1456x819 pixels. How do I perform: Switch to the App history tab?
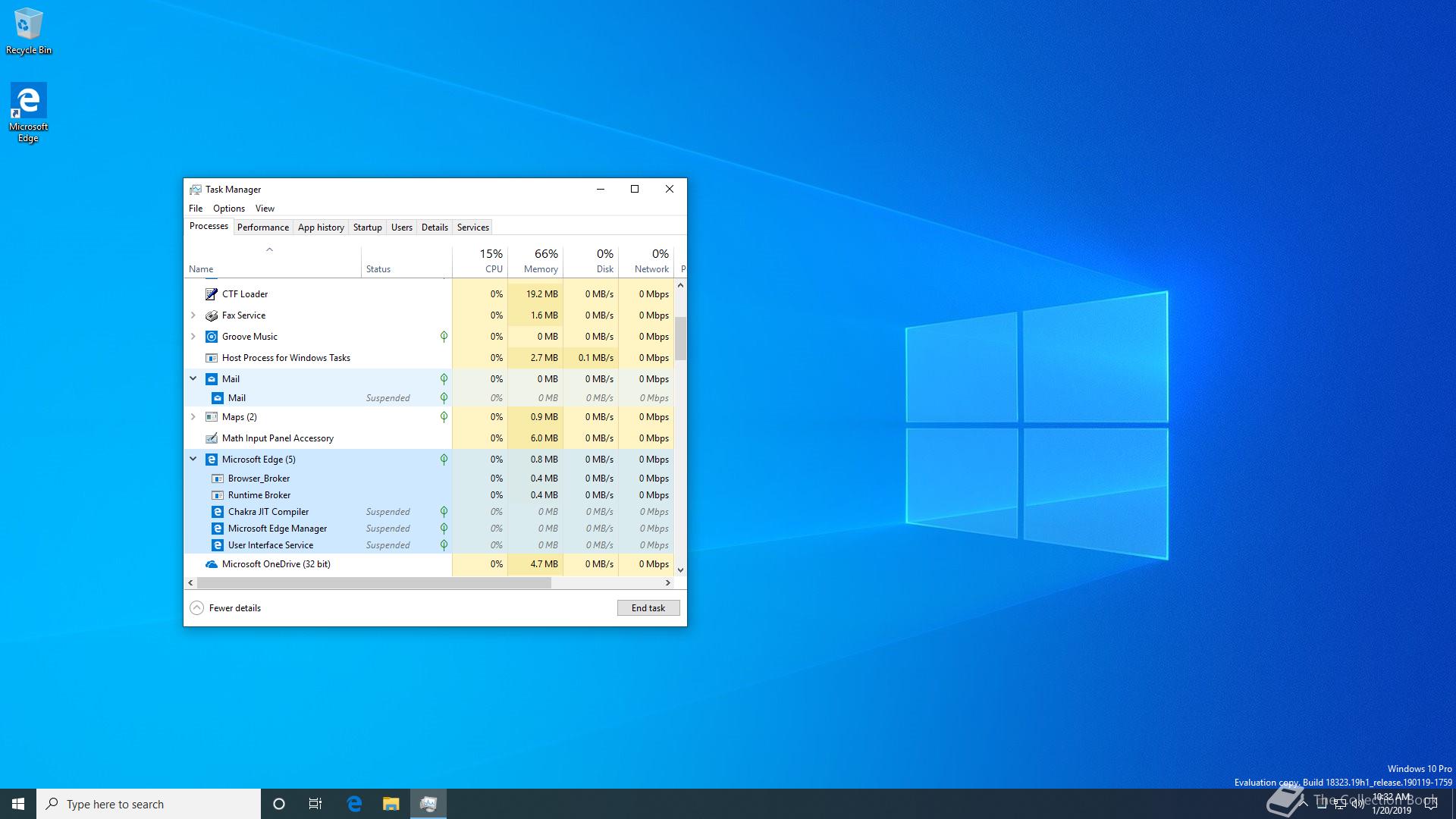point(321,227)
